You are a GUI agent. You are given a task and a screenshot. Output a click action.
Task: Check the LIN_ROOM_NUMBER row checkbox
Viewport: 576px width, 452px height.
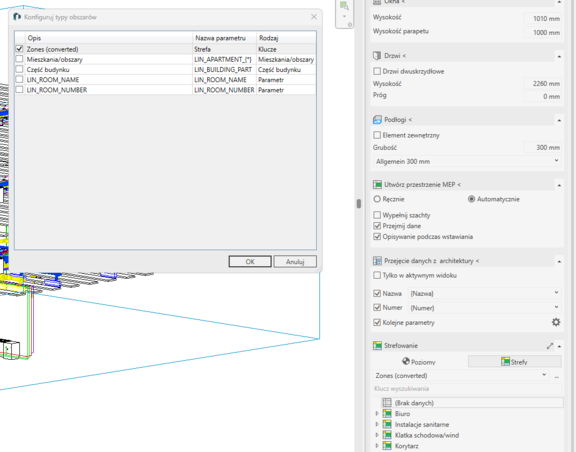(x=19, y=90)
